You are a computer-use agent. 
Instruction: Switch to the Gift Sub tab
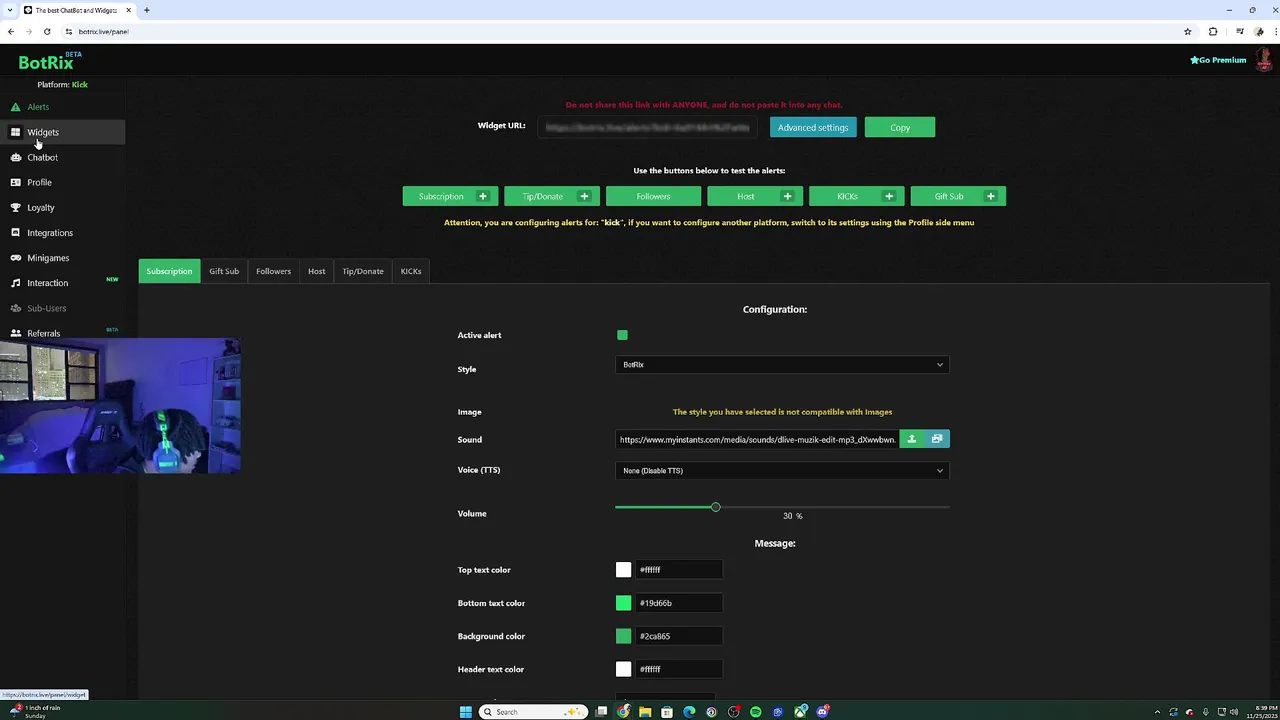224,271
